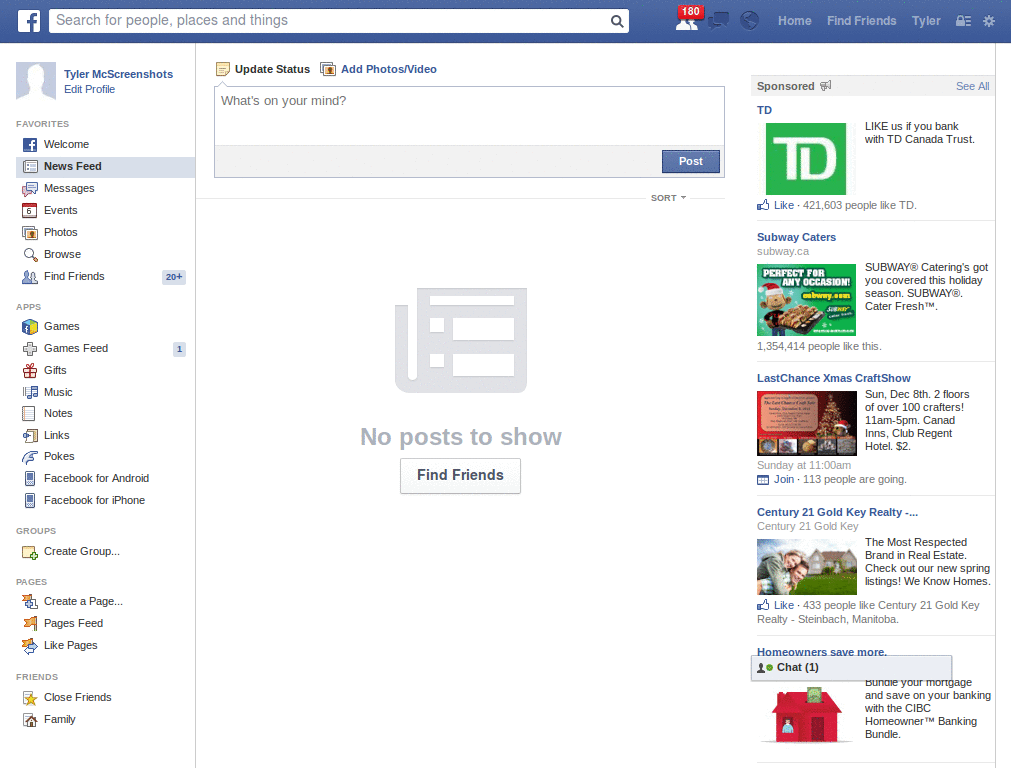Select the Add Photos/Video tab
The width and height of the screenshot is (1024, 768).
point(379,69)
